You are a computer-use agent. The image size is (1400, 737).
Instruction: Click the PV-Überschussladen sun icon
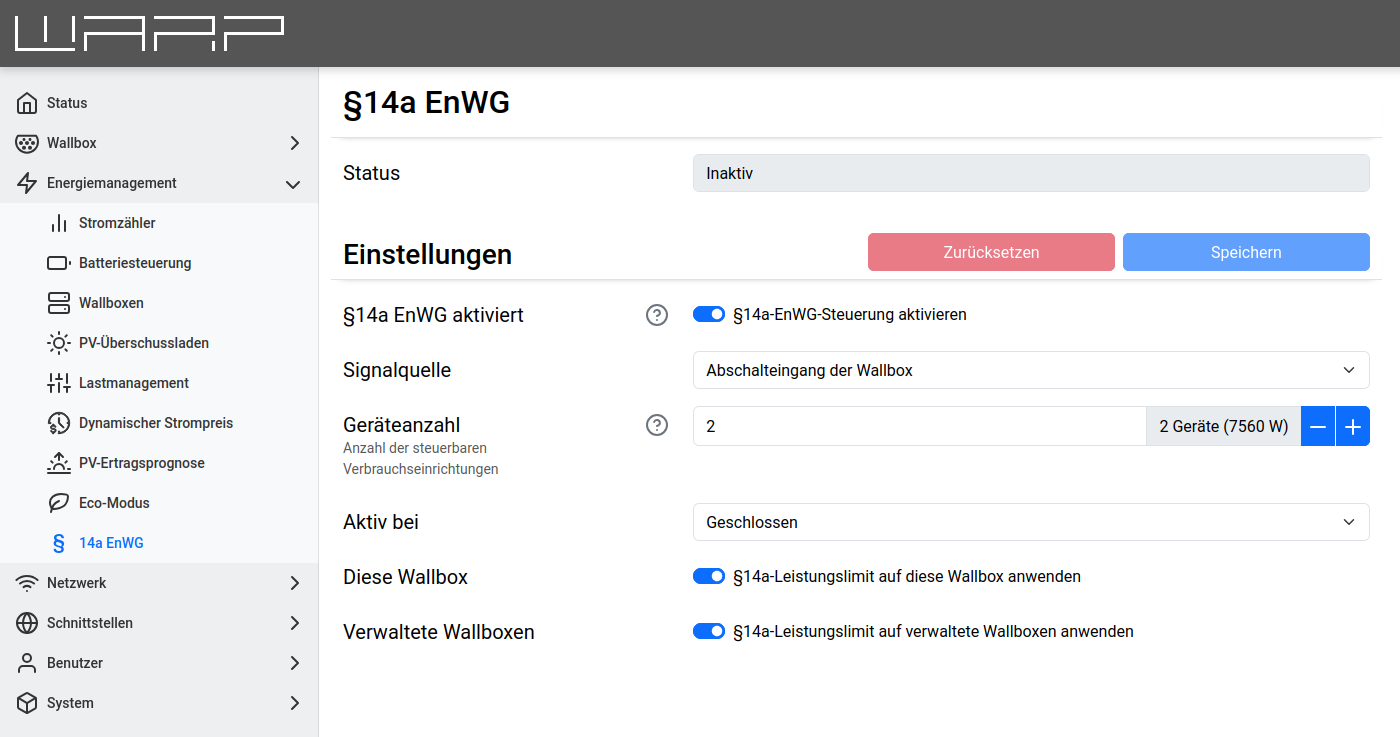(x=59, y=343)
